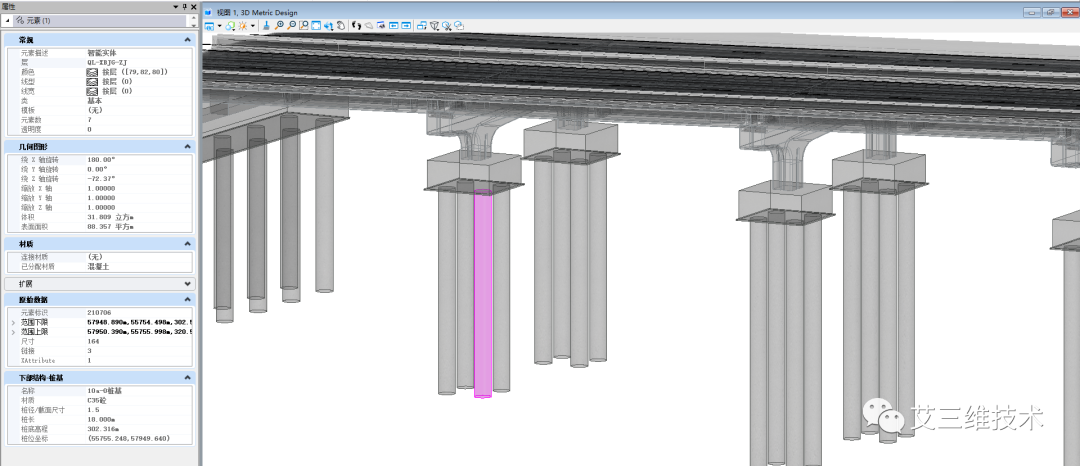Open the Display Style icon
Viewport: 1080px width, 466px height.
(x=230, y=25)
